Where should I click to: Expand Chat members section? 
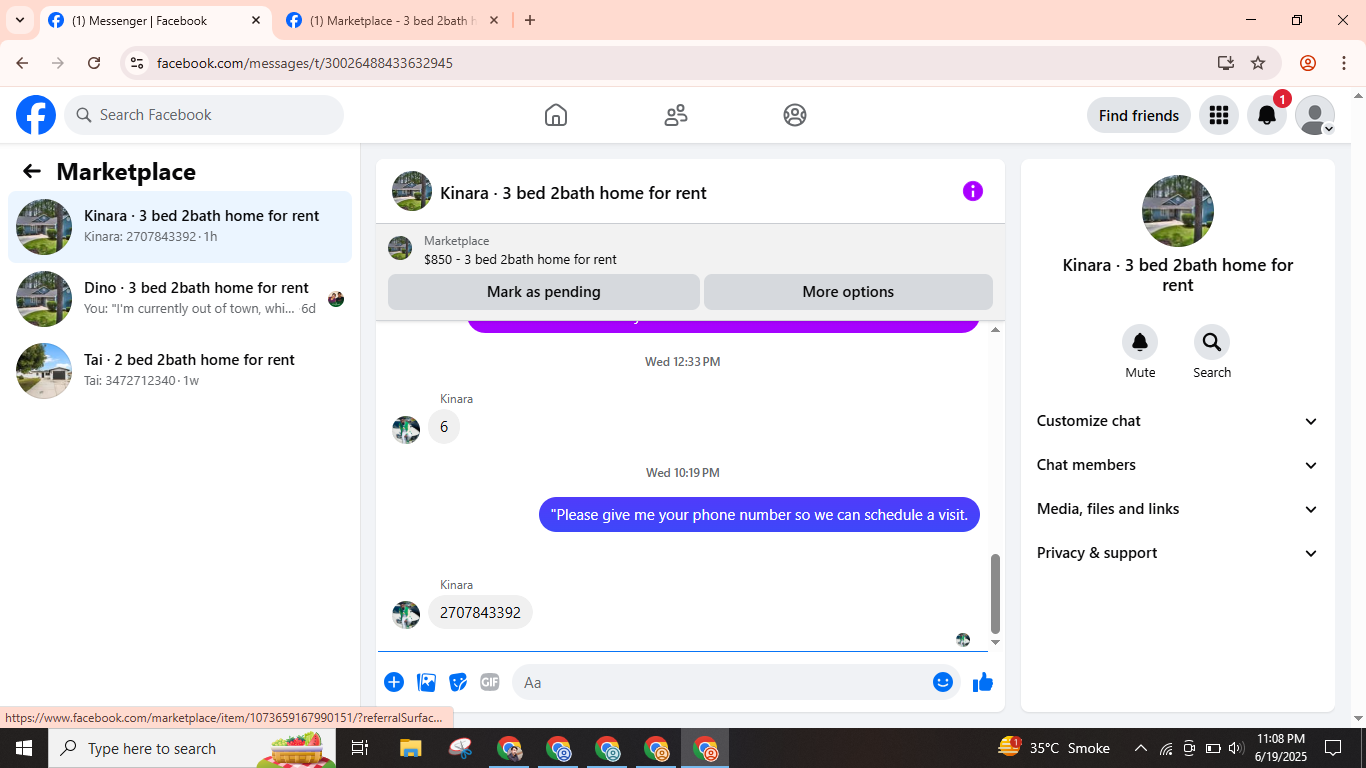click(1177, 465)
